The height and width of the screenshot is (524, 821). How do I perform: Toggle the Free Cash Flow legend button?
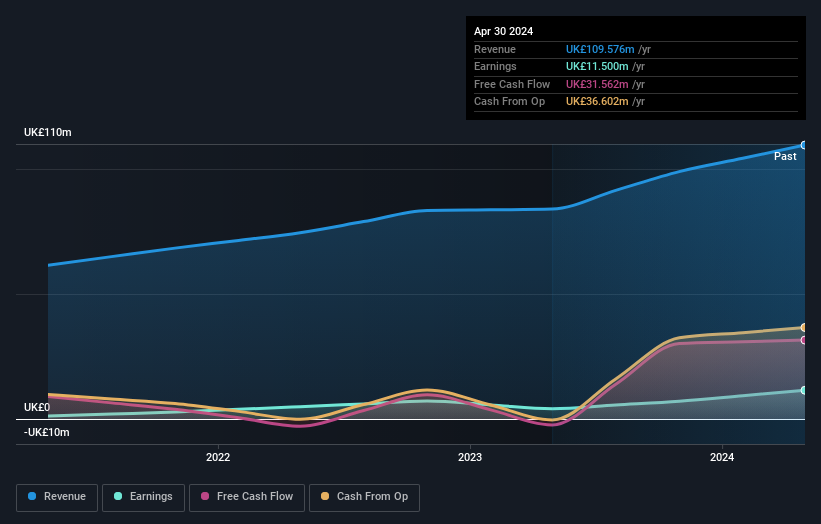pyautogui.click(x=247, y=497)
